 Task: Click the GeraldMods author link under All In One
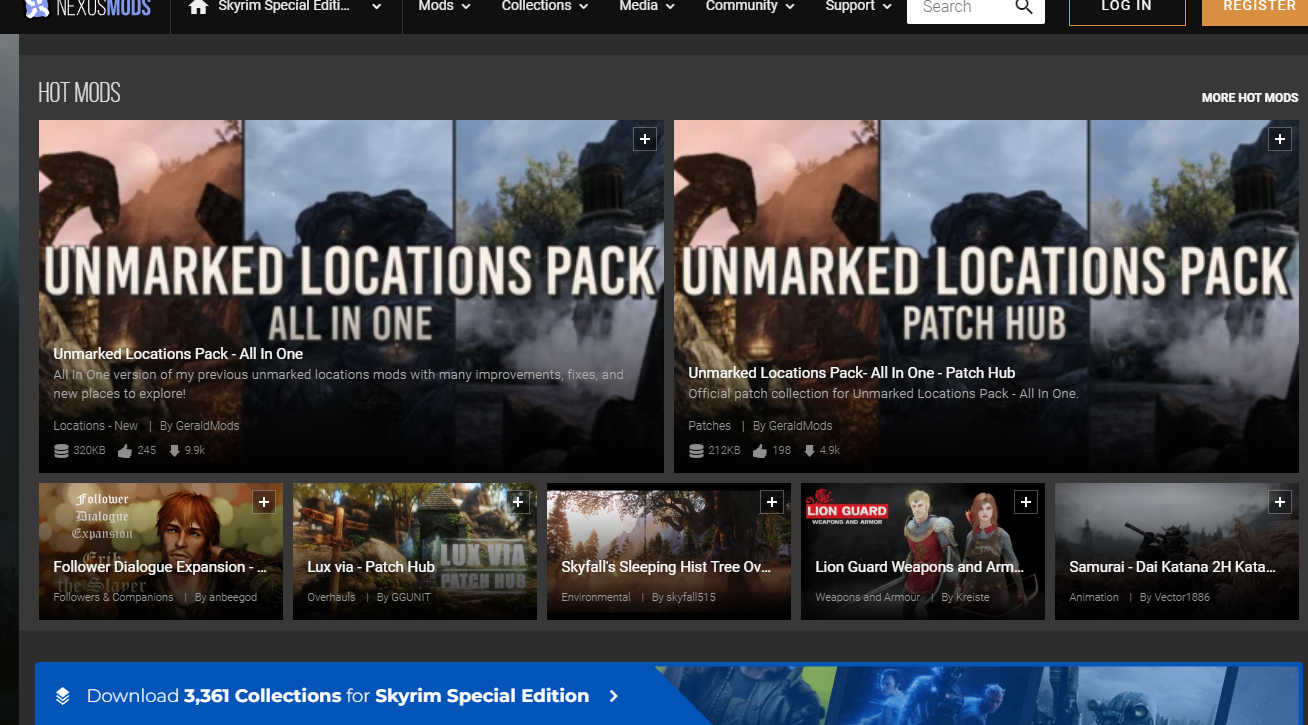(x=207, y=426)
